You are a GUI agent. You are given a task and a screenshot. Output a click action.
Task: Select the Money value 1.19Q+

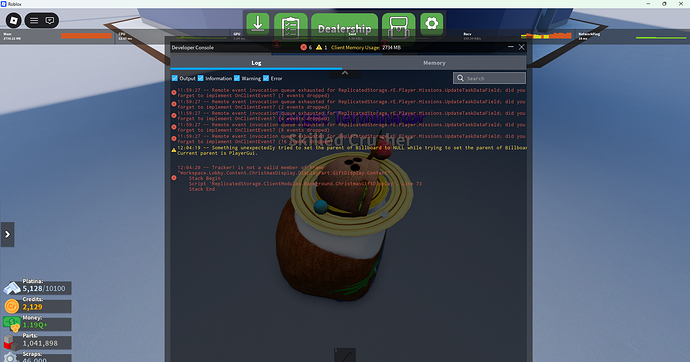click(x=35, y=325)
